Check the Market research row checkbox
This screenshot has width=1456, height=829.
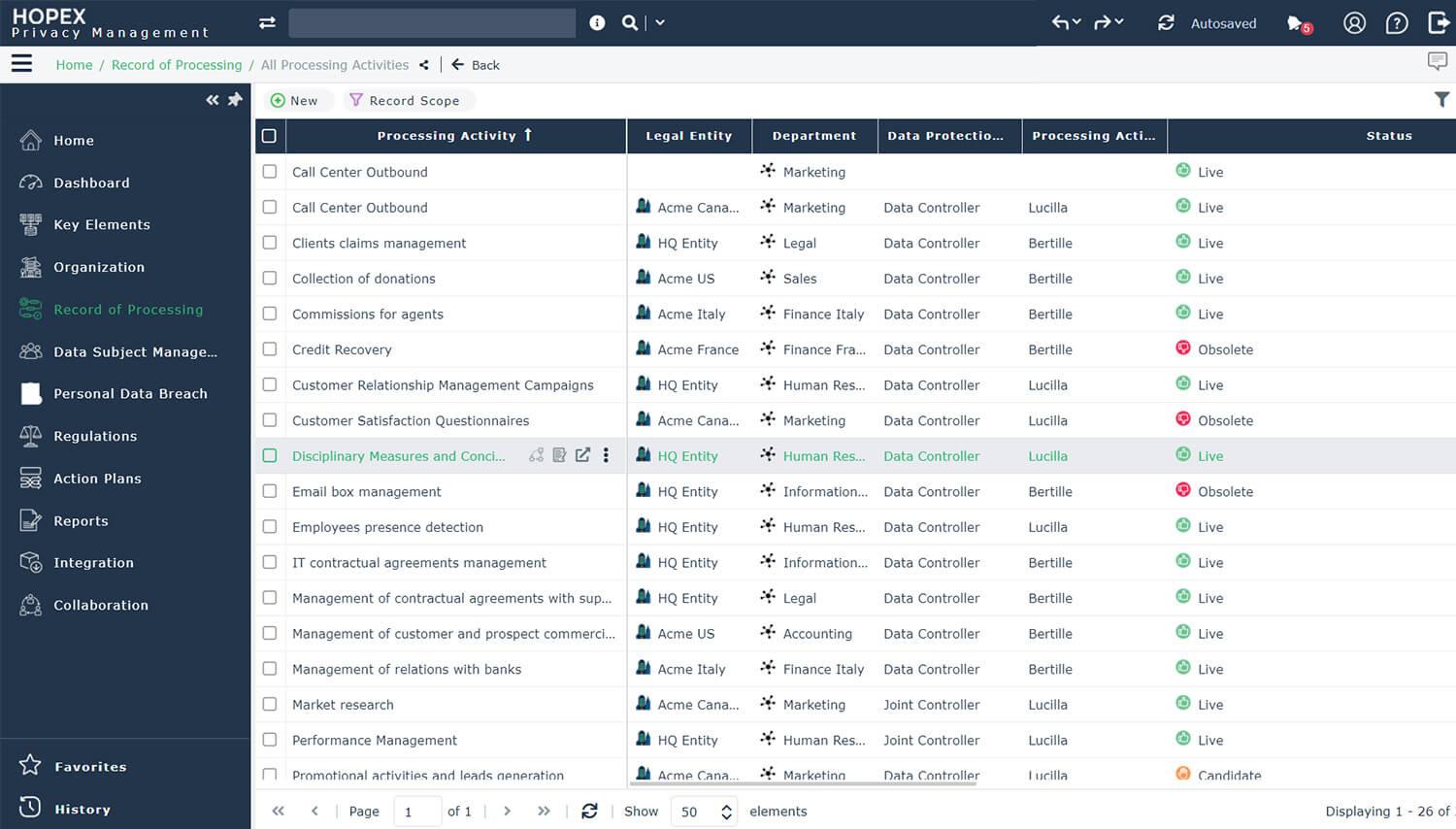tap(270, 704)
